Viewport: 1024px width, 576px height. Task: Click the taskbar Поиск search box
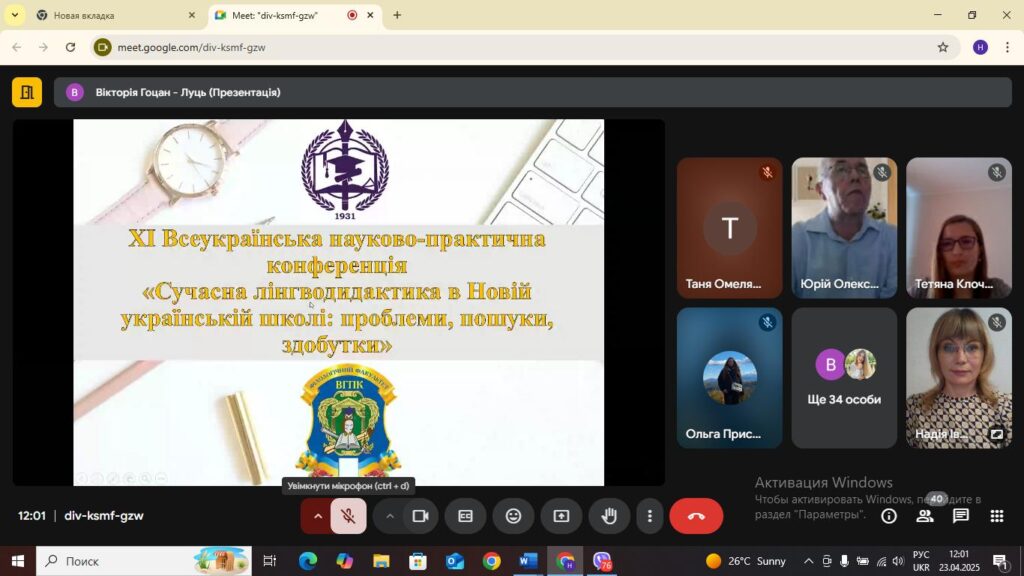[x=144, y=561]
